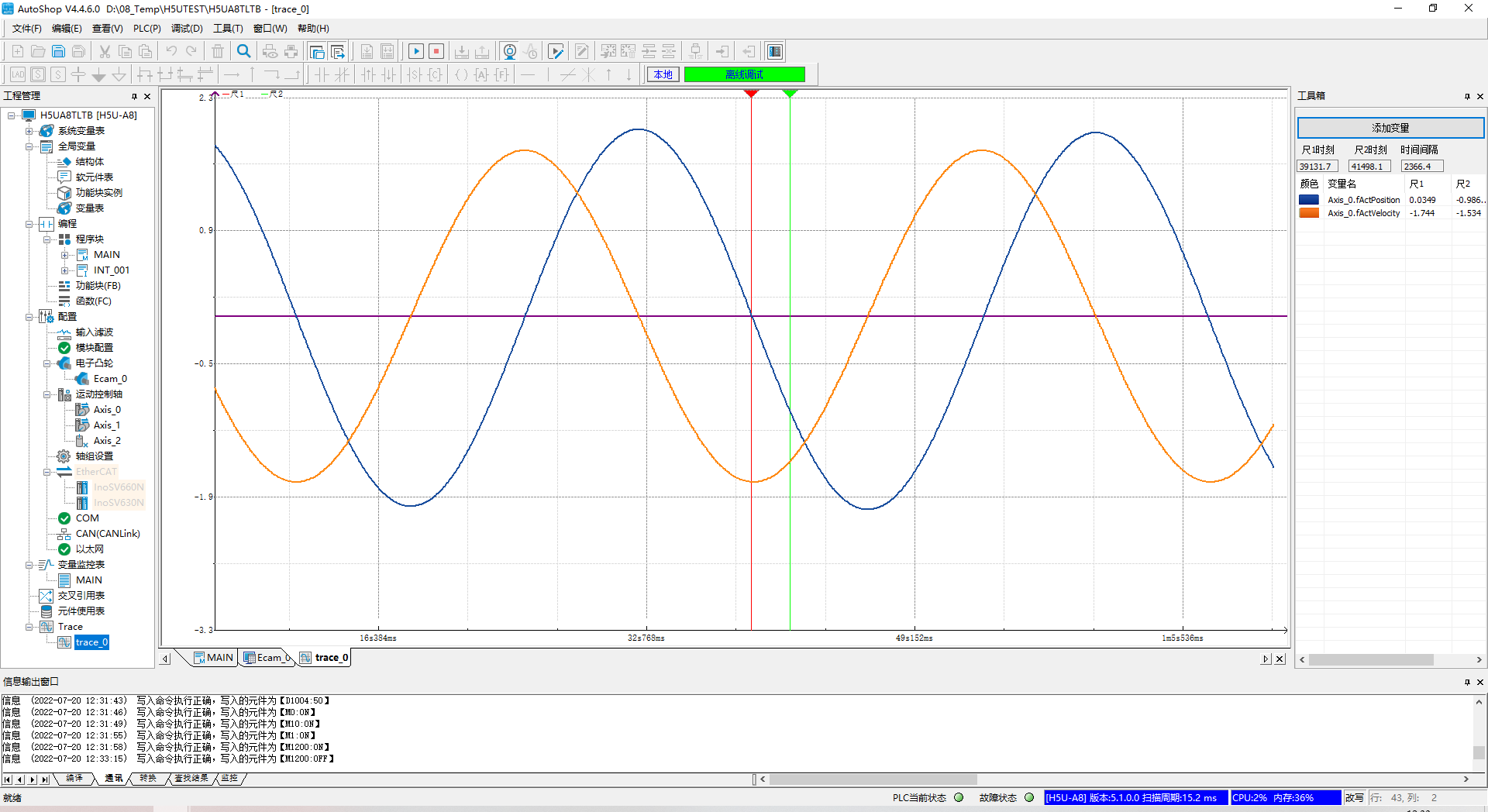Start PLC with the Run play icon
Screen dimensions: 1488x812
[x=416, y=51]
